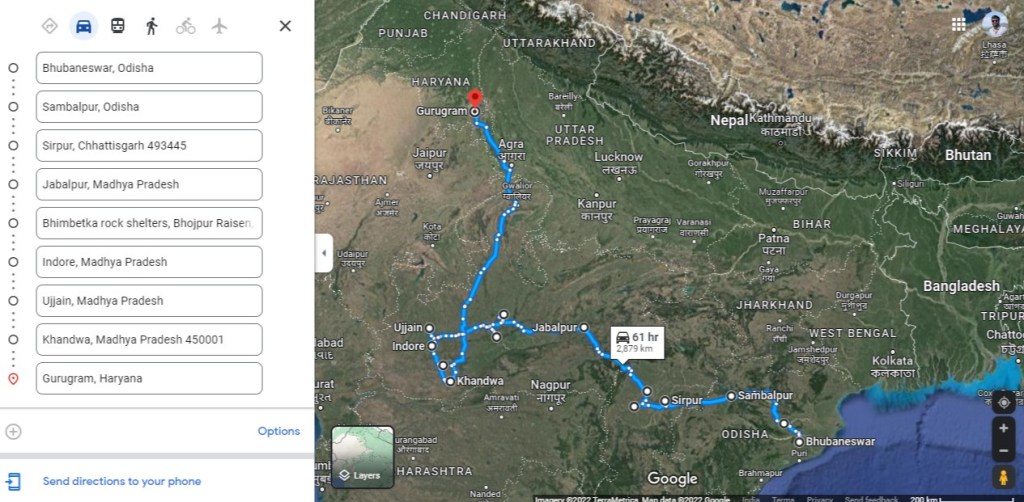Show your current location

click(1004, 403)
